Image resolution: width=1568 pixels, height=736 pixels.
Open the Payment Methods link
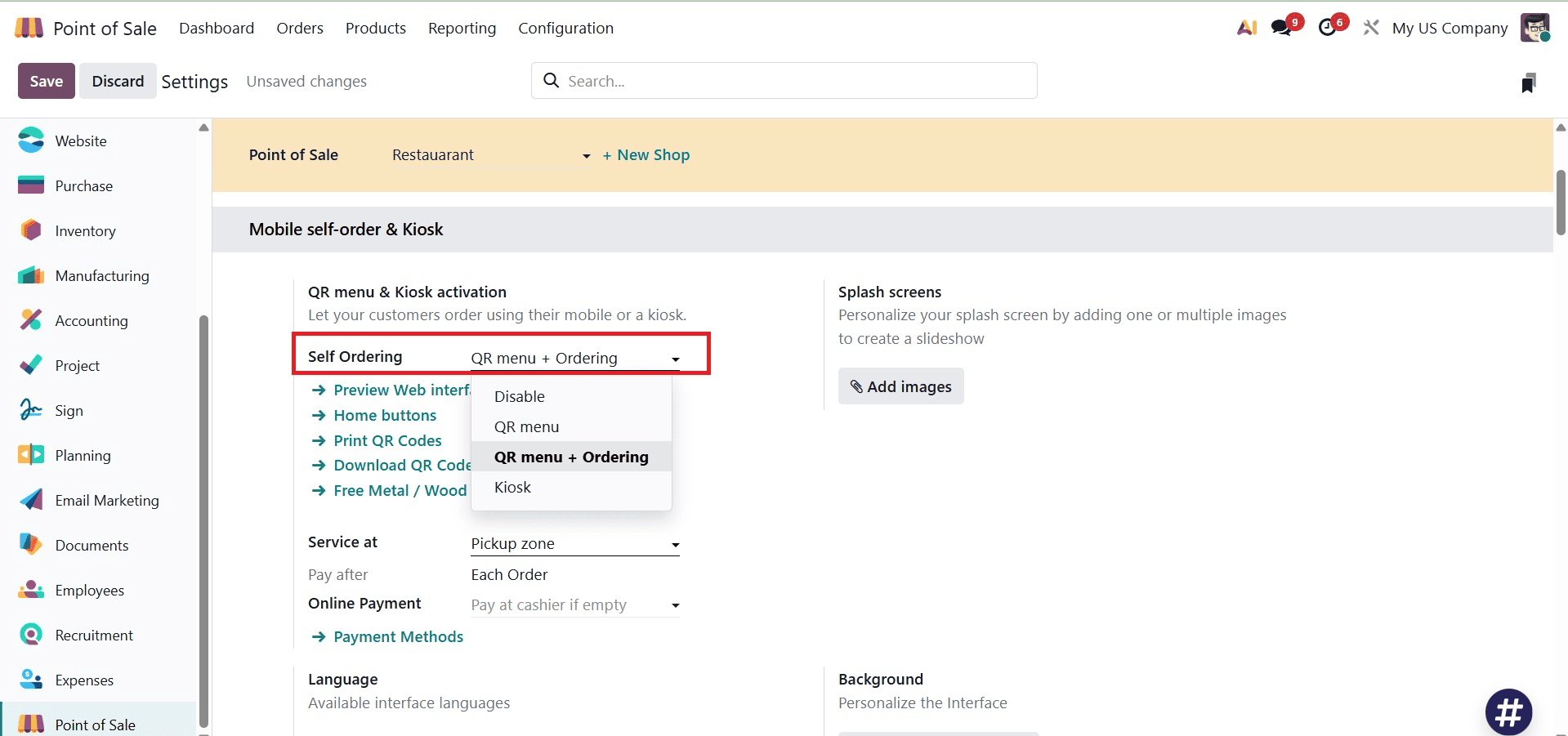tap(387, 636)
